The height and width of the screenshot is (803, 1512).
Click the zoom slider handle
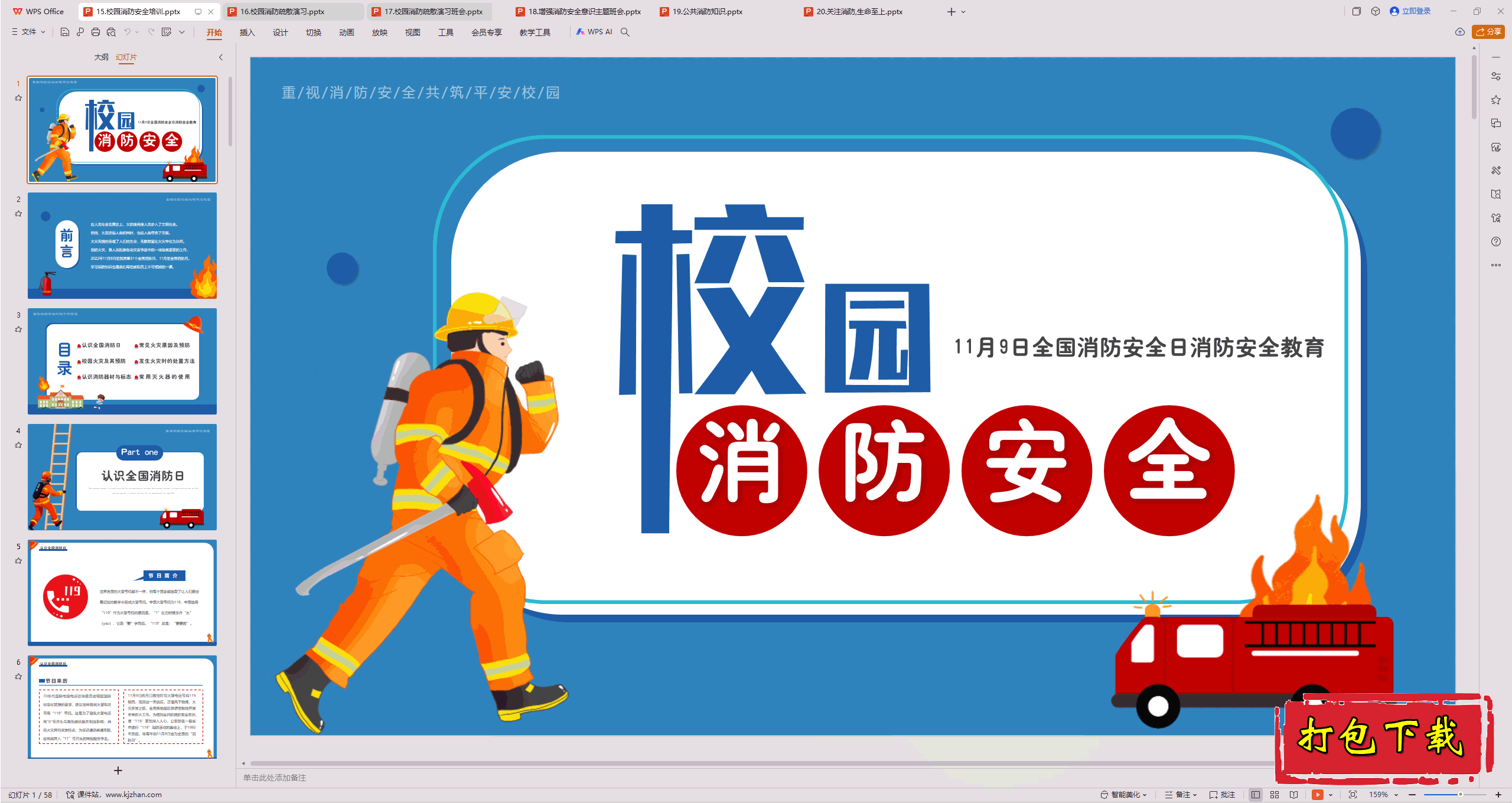[x=1460, y=795]
